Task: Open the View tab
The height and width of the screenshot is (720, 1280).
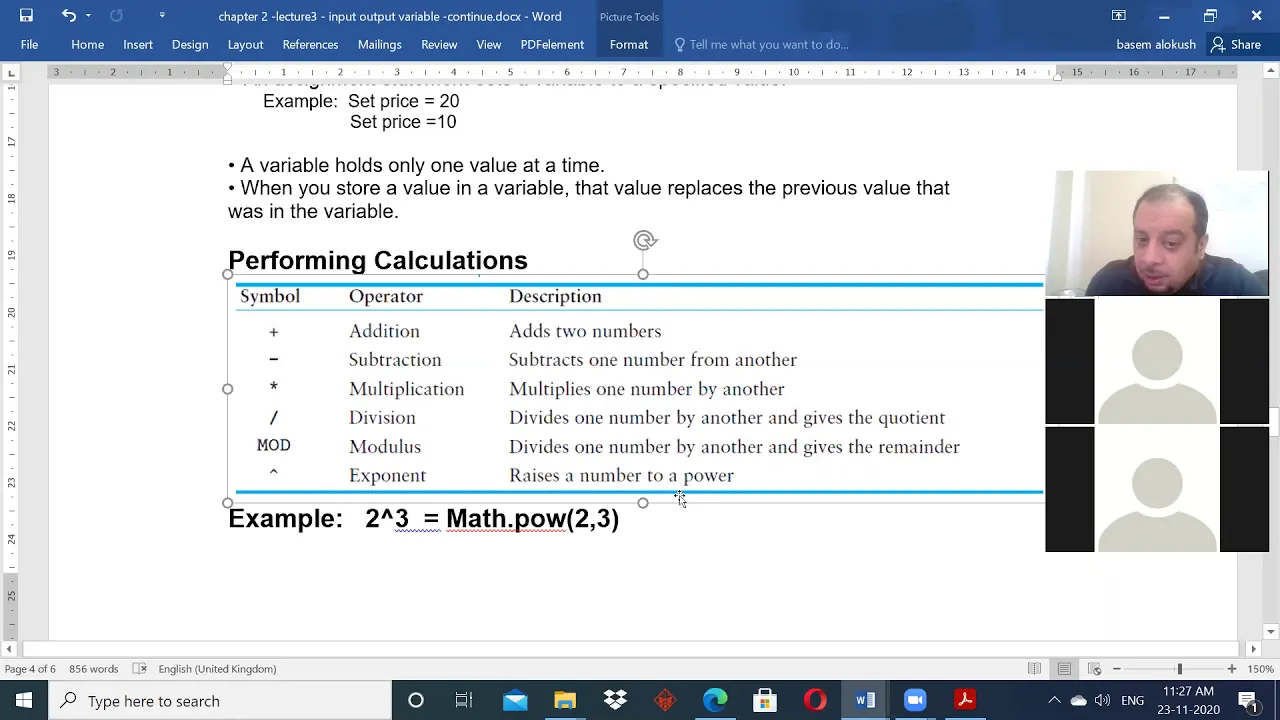Action: [489, 44]
